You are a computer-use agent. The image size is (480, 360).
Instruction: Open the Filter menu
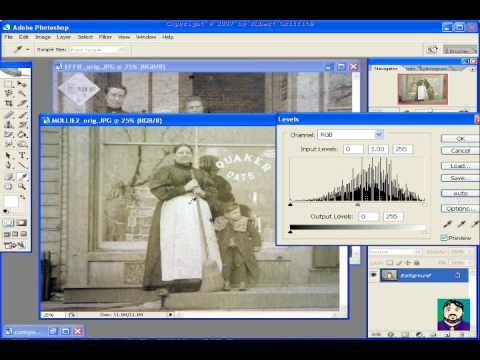pyautogui.click(x=105, y=37)
